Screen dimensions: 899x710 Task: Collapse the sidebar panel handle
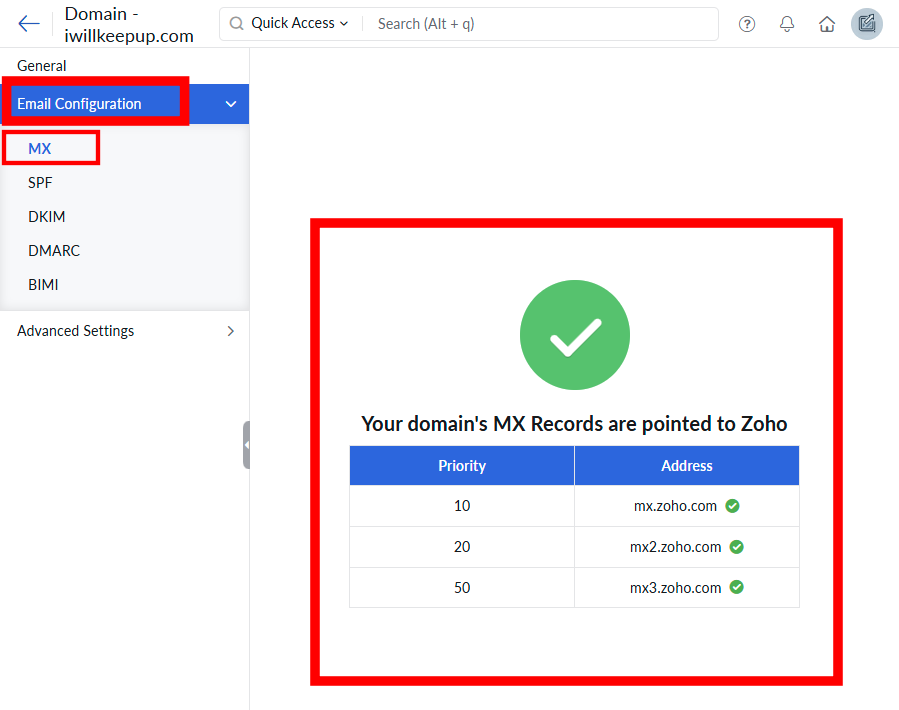246,445
